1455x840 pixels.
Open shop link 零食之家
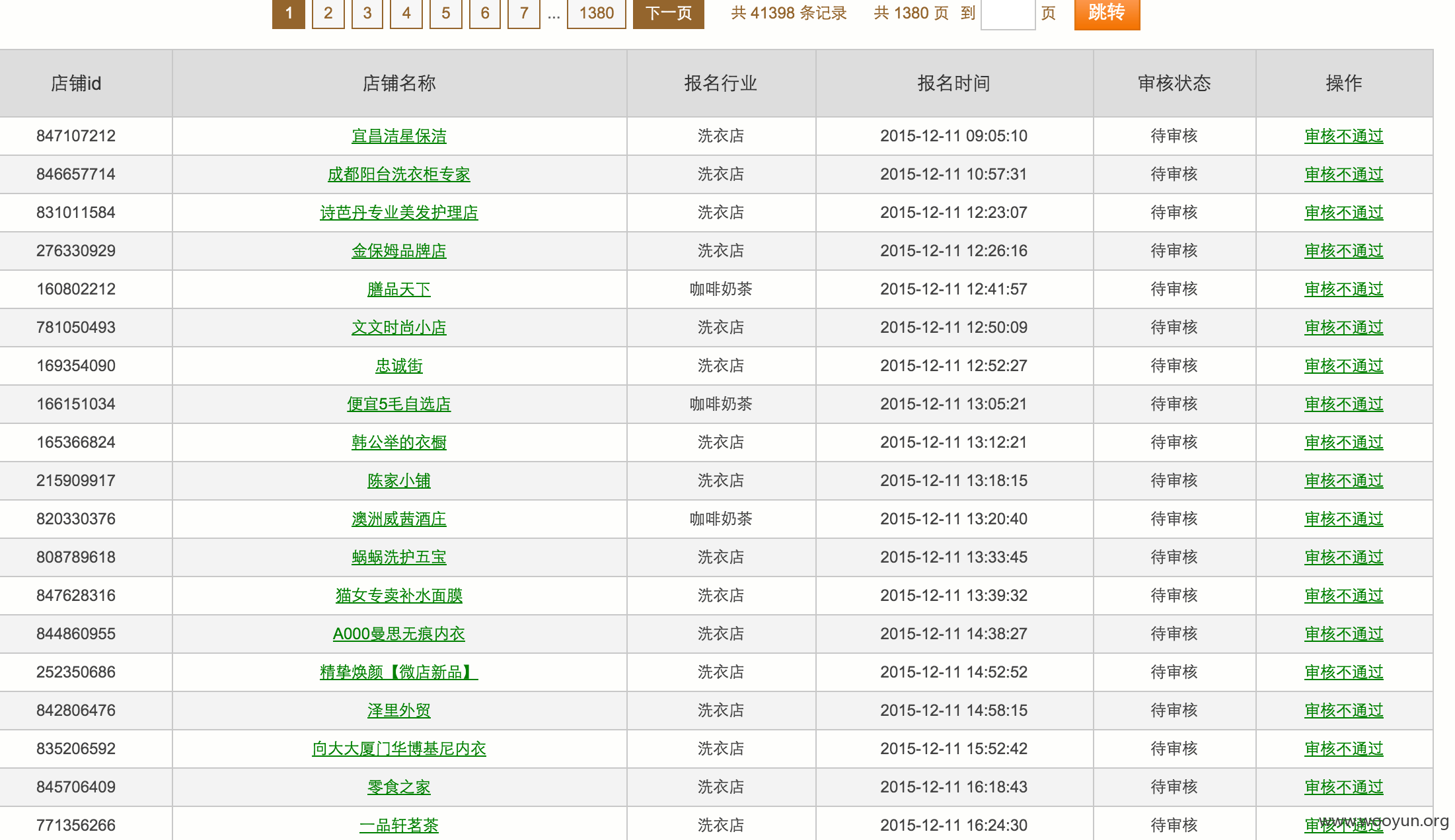pyautogui.click(x=399, y=787)
